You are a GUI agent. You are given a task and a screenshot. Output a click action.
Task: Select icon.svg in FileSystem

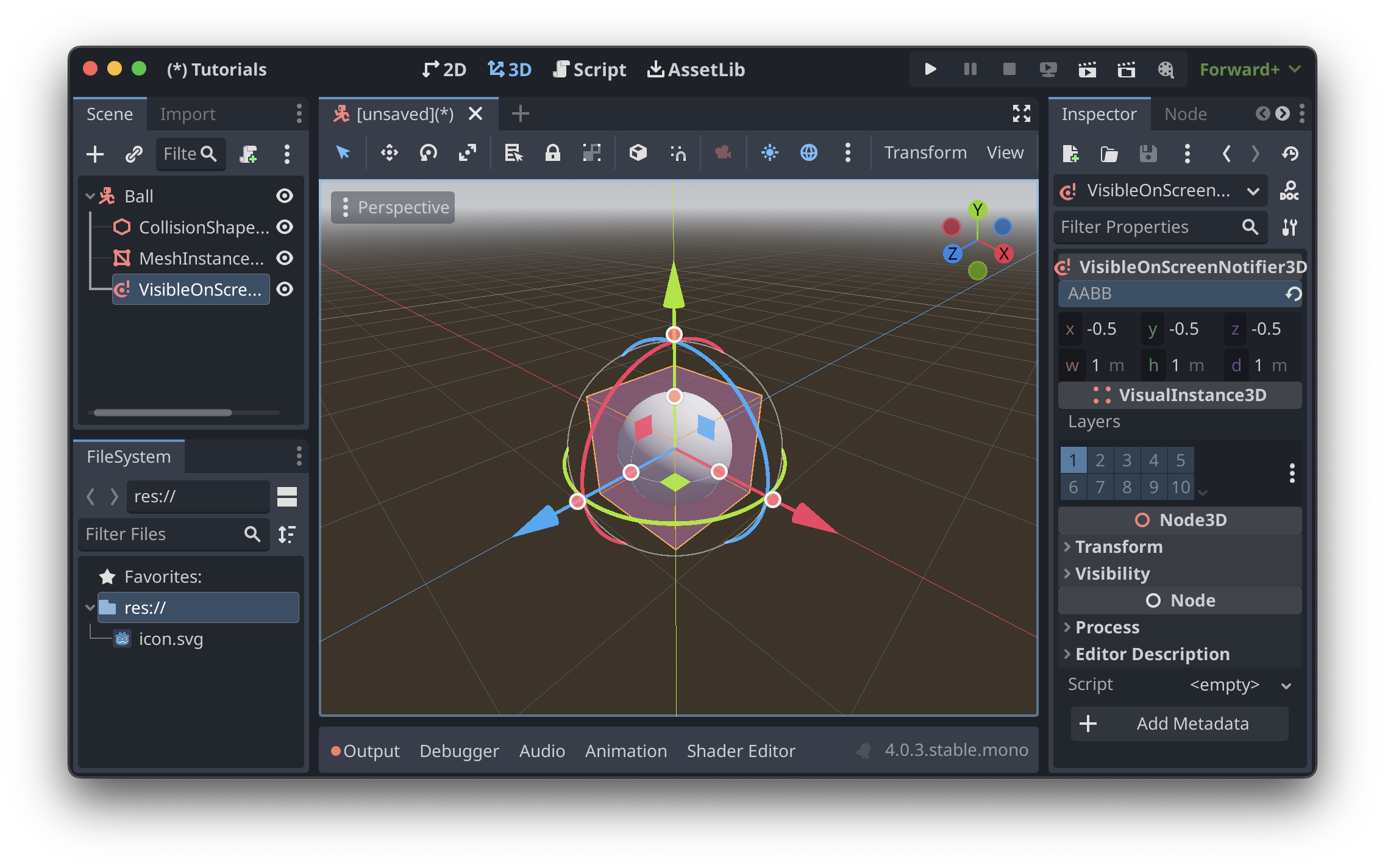click(171, 639)
